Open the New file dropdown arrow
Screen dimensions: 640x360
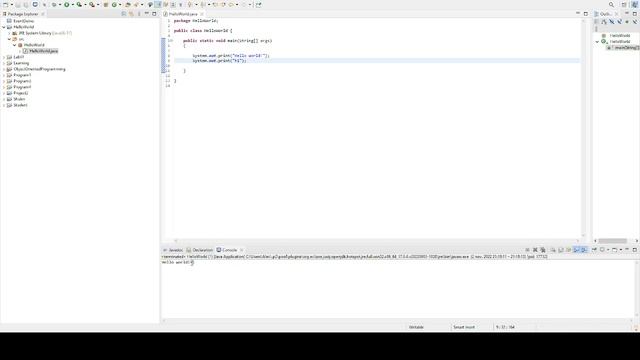[12, 4]
